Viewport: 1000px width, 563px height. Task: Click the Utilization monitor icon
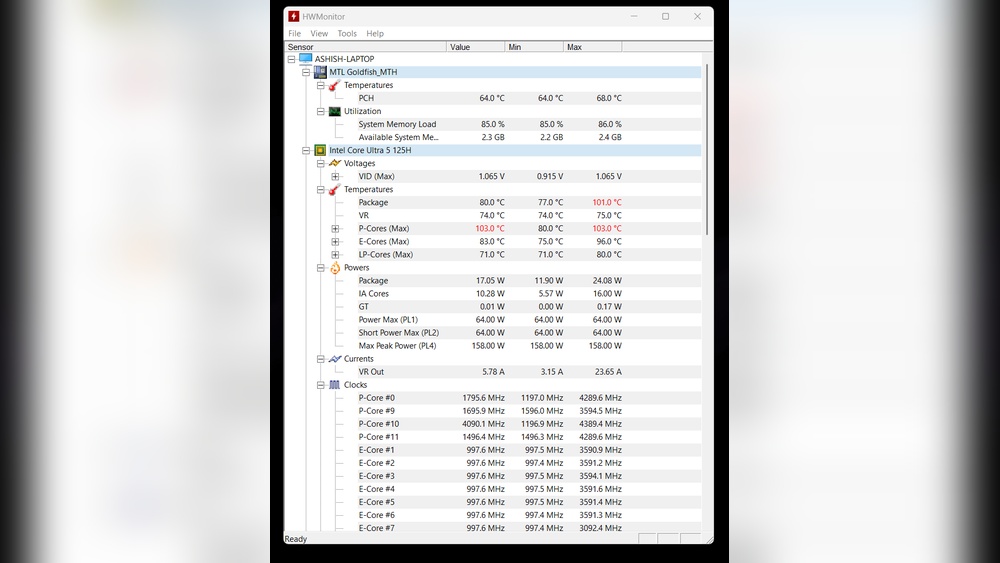point(335,111)
